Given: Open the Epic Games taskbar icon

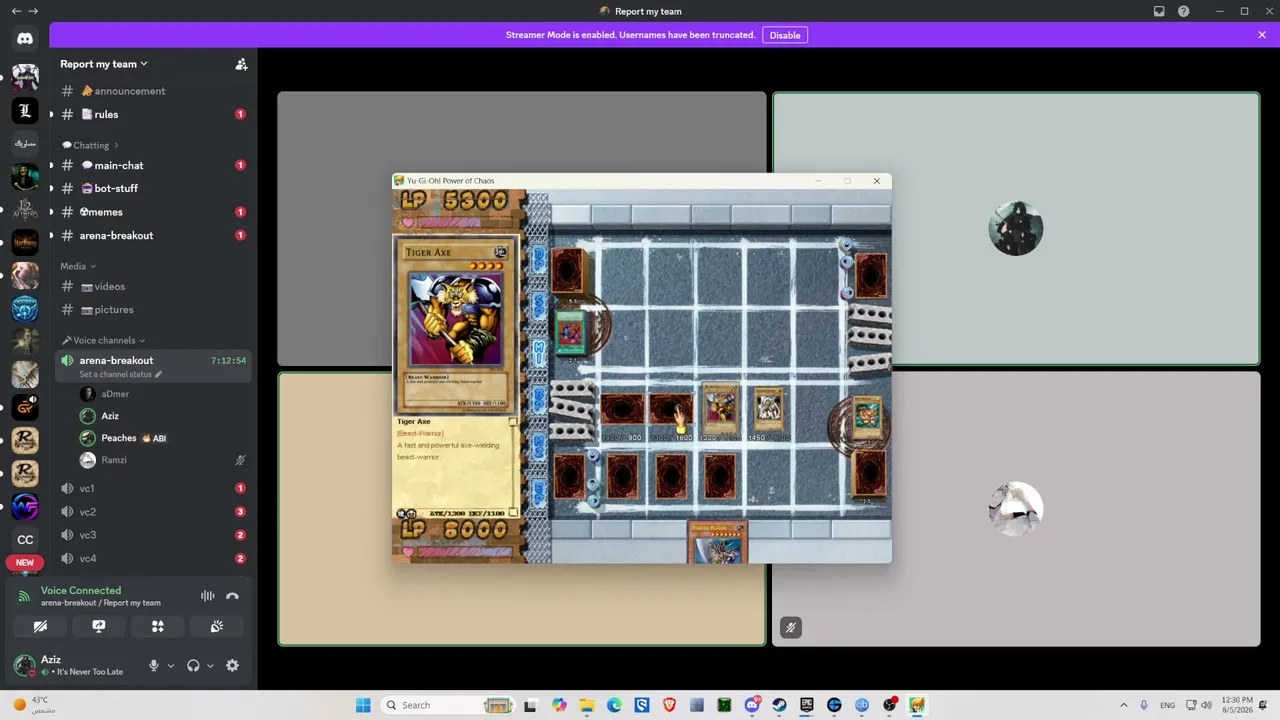Looking at the screenshot, I should tap(807, 705).
